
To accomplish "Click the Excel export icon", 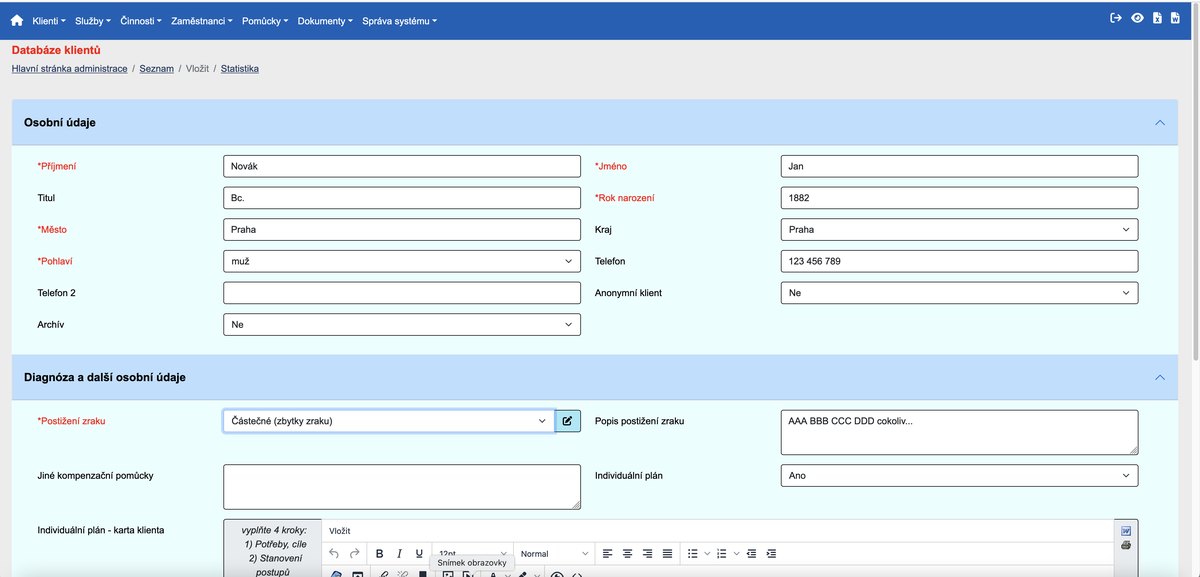I will 1157,19.
